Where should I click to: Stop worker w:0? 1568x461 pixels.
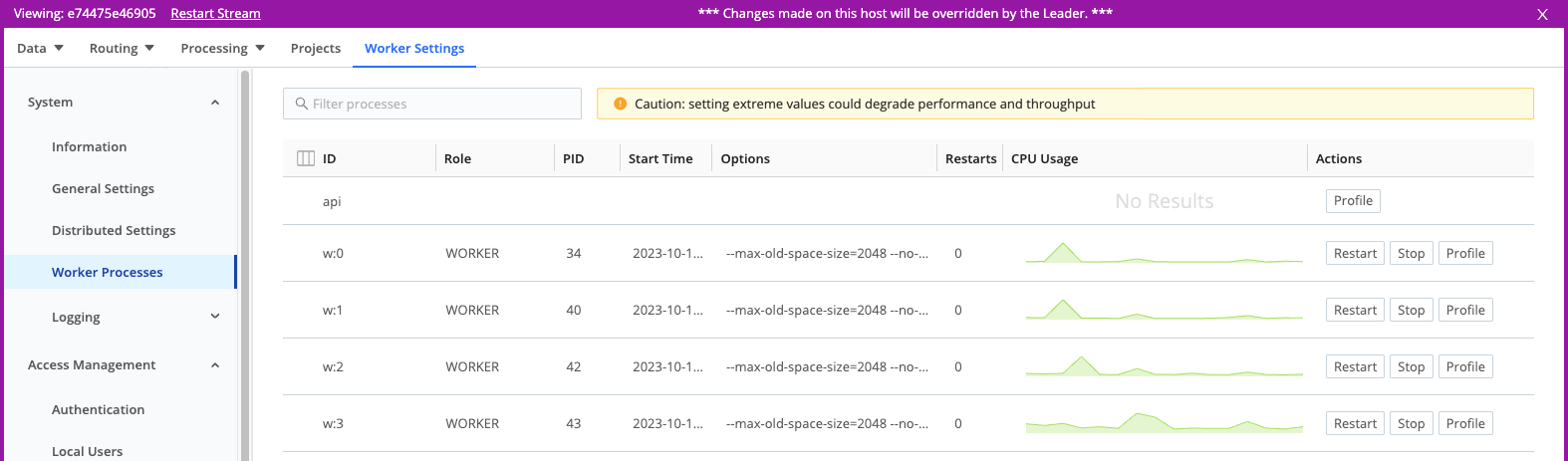coord(1411,253)
